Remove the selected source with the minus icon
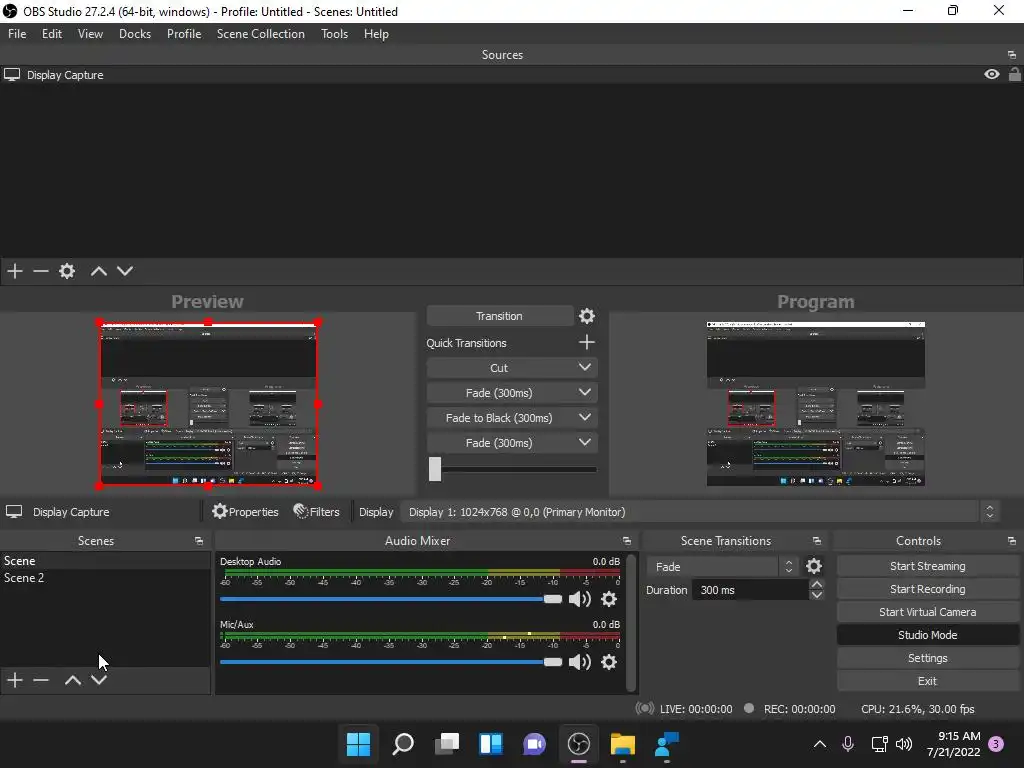This screenshot has width=1024, height=768. (x=41, y=271)
